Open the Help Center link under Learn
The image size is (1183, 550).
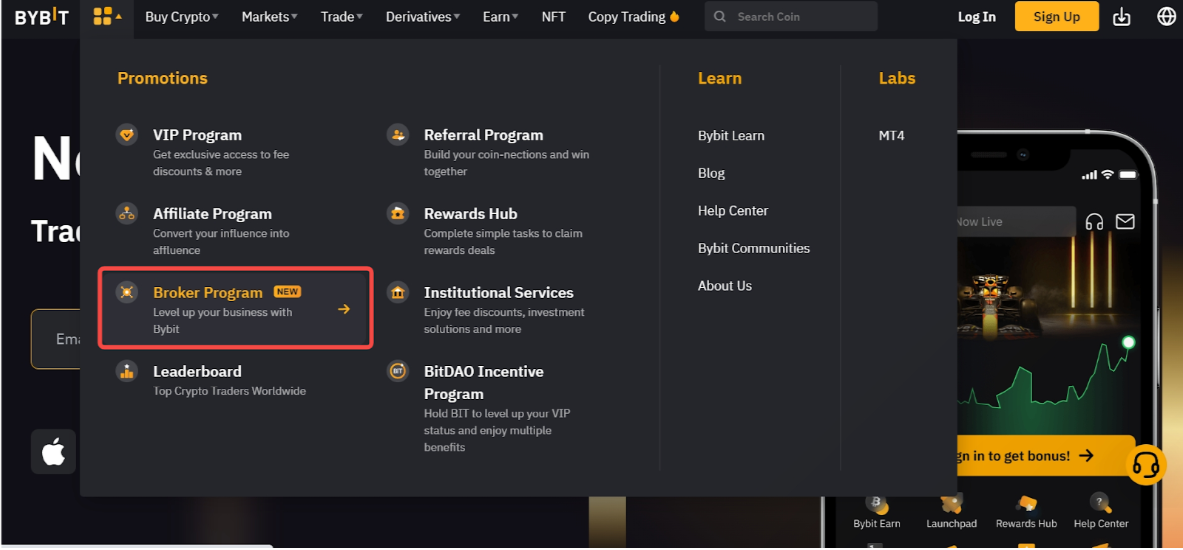[733, 211]
